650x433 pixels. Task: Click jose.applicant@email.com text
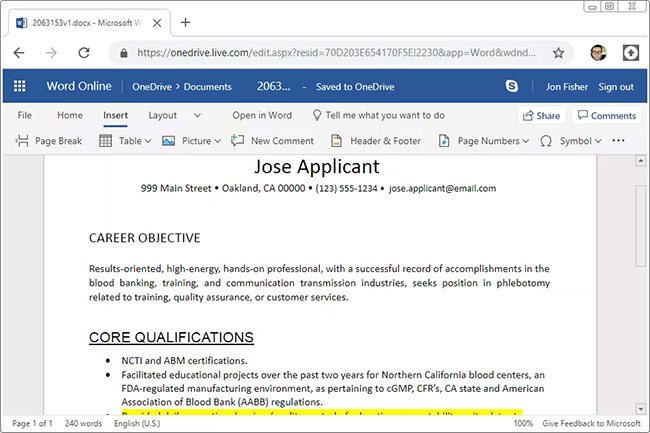click(443, 189)
